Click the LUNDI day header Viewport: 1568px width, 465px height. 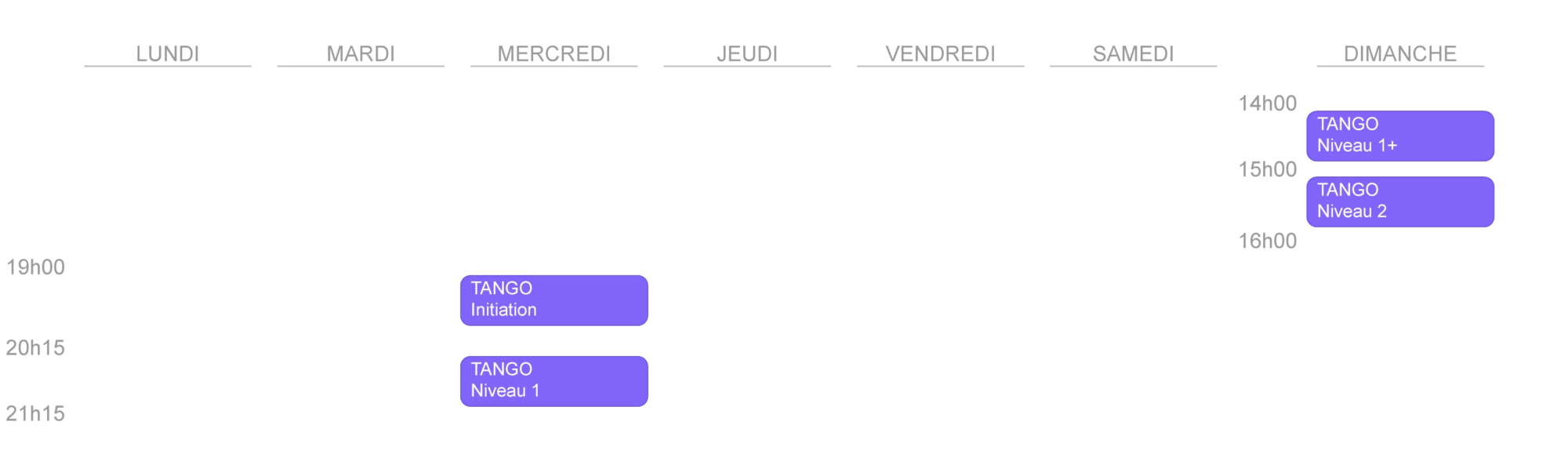click(168, 53)
